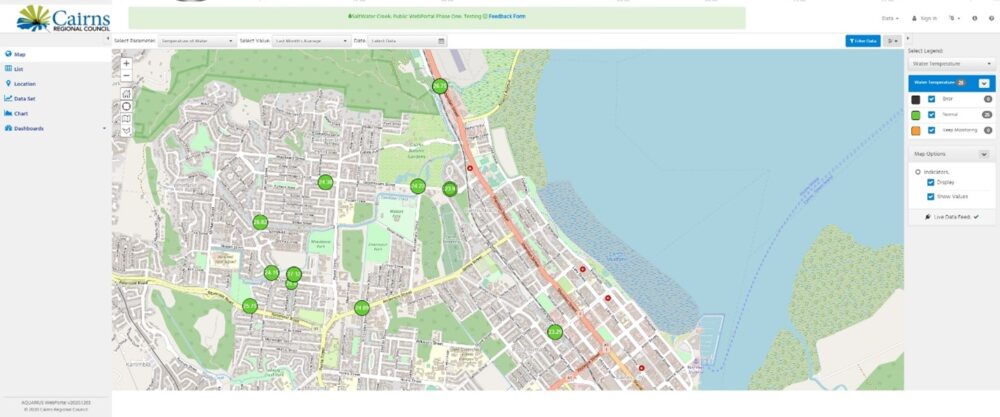
Task: Open the help question mark icon
Action: pos(990,18)
